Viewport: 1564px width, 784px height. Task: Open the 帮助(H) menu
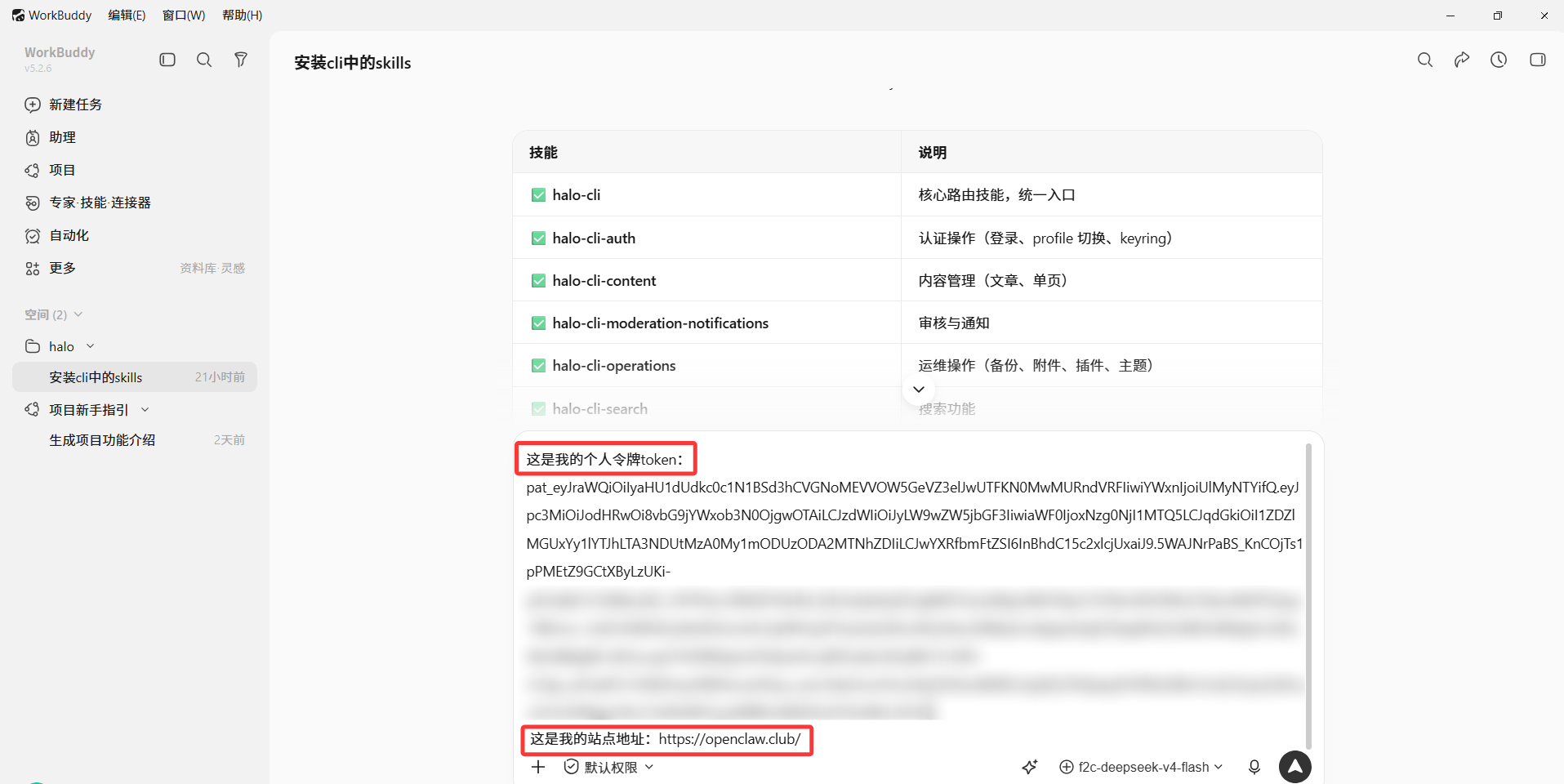tap(243, 16)
